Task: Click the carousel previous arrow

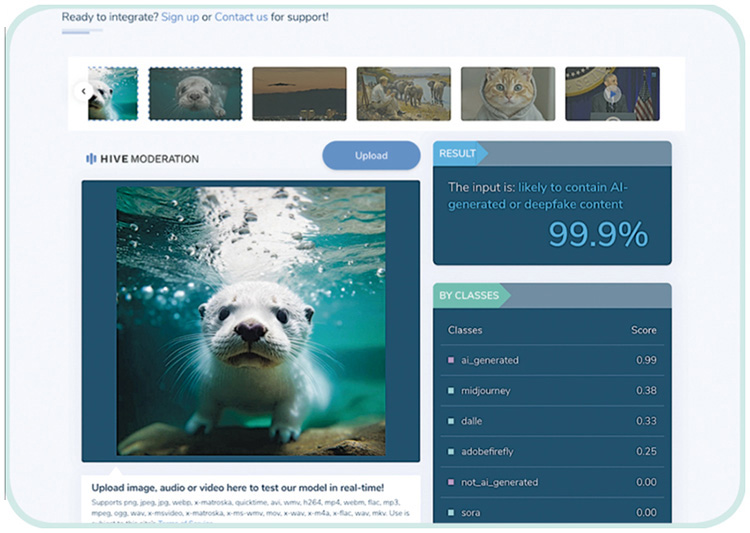Action: (x=84, y=92)
